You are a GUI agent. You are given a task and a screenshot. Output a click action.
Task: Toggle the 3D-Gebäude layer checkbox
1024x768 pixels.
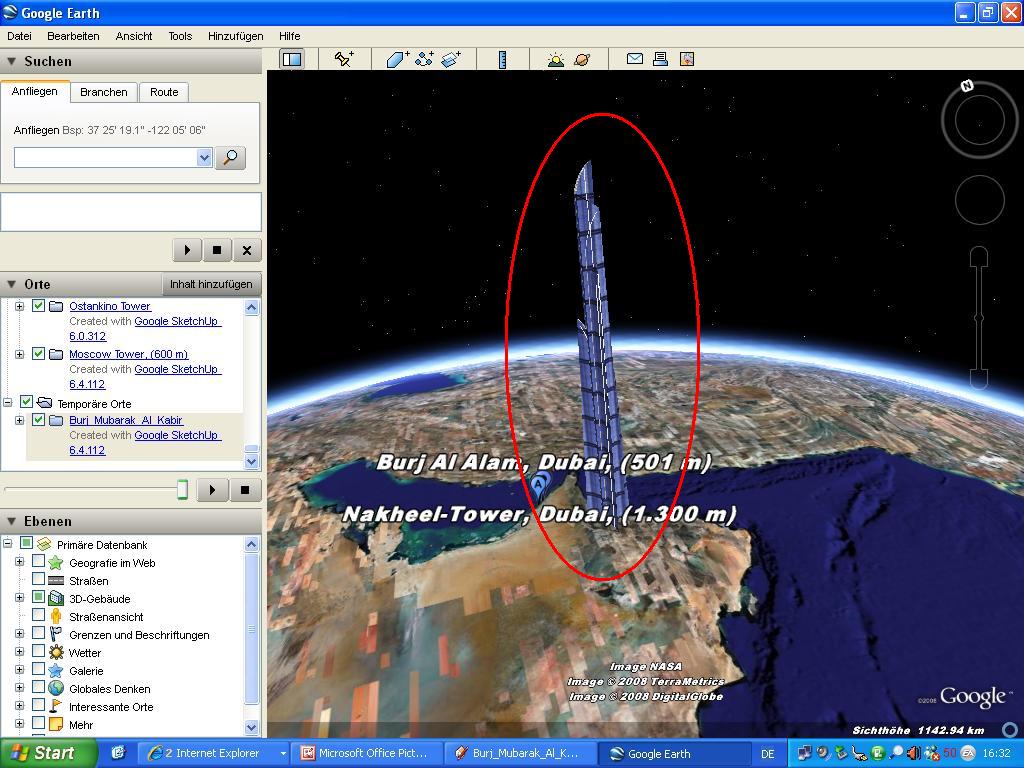(x=39, y=597)
